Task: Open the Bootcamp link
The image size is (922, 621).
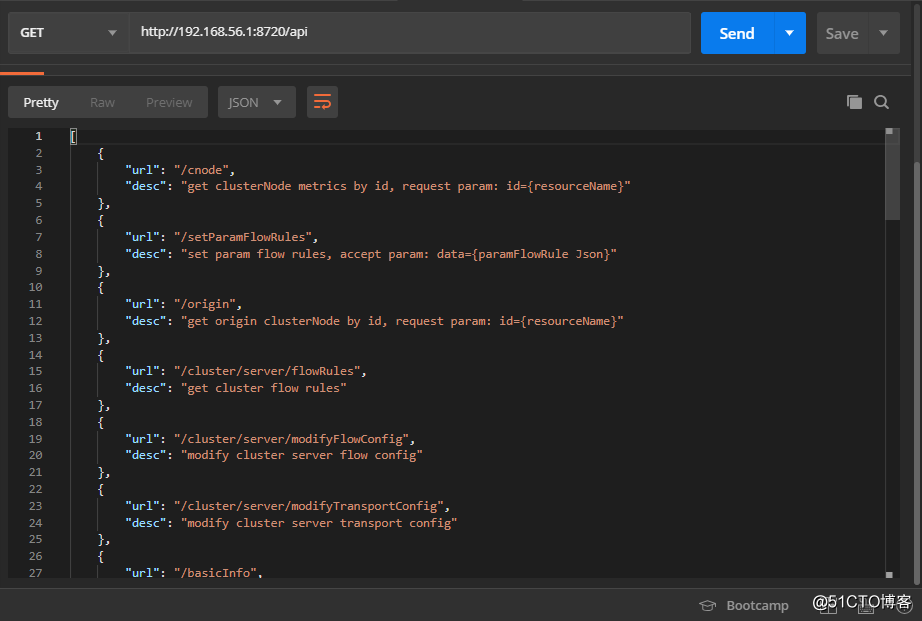Action: [757, 605]
